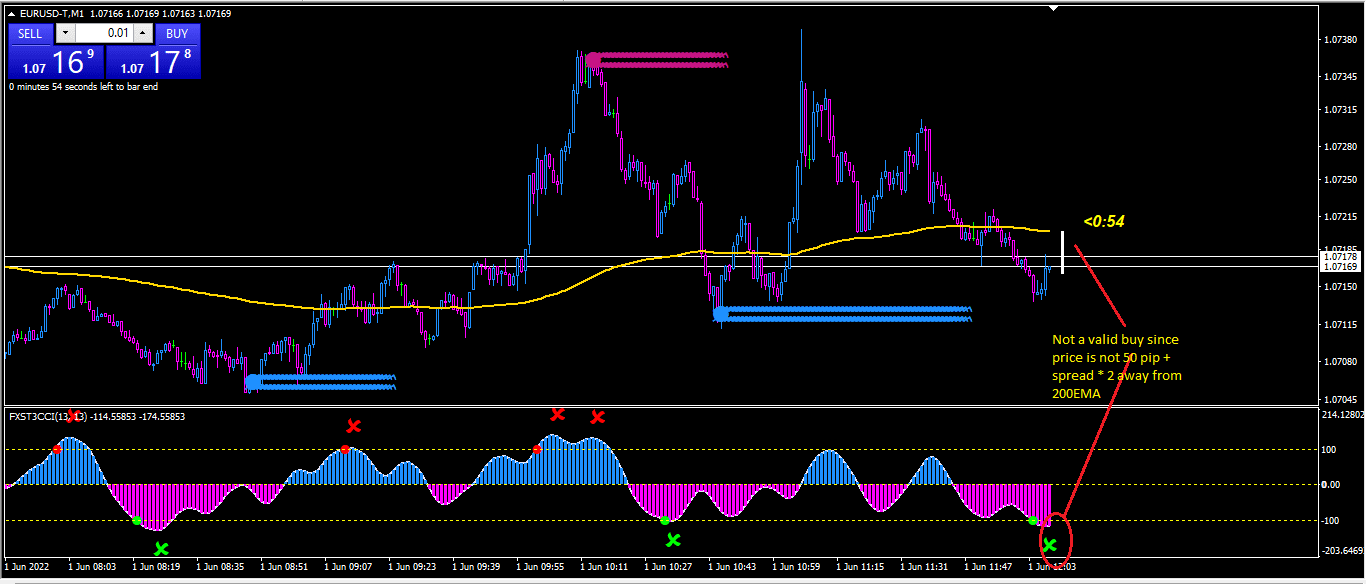Click the SELL button
This screenshot has height=584, width=1366.
pos(30,33)
